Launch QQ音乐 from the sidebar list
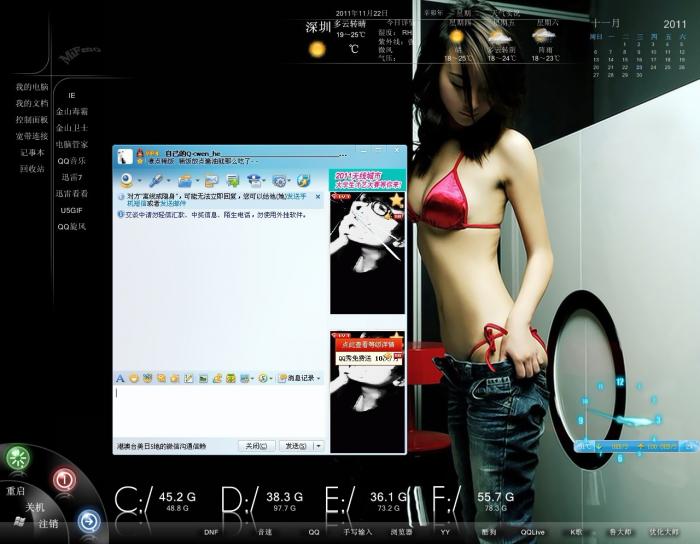The image size is (700, 544). 71,161
